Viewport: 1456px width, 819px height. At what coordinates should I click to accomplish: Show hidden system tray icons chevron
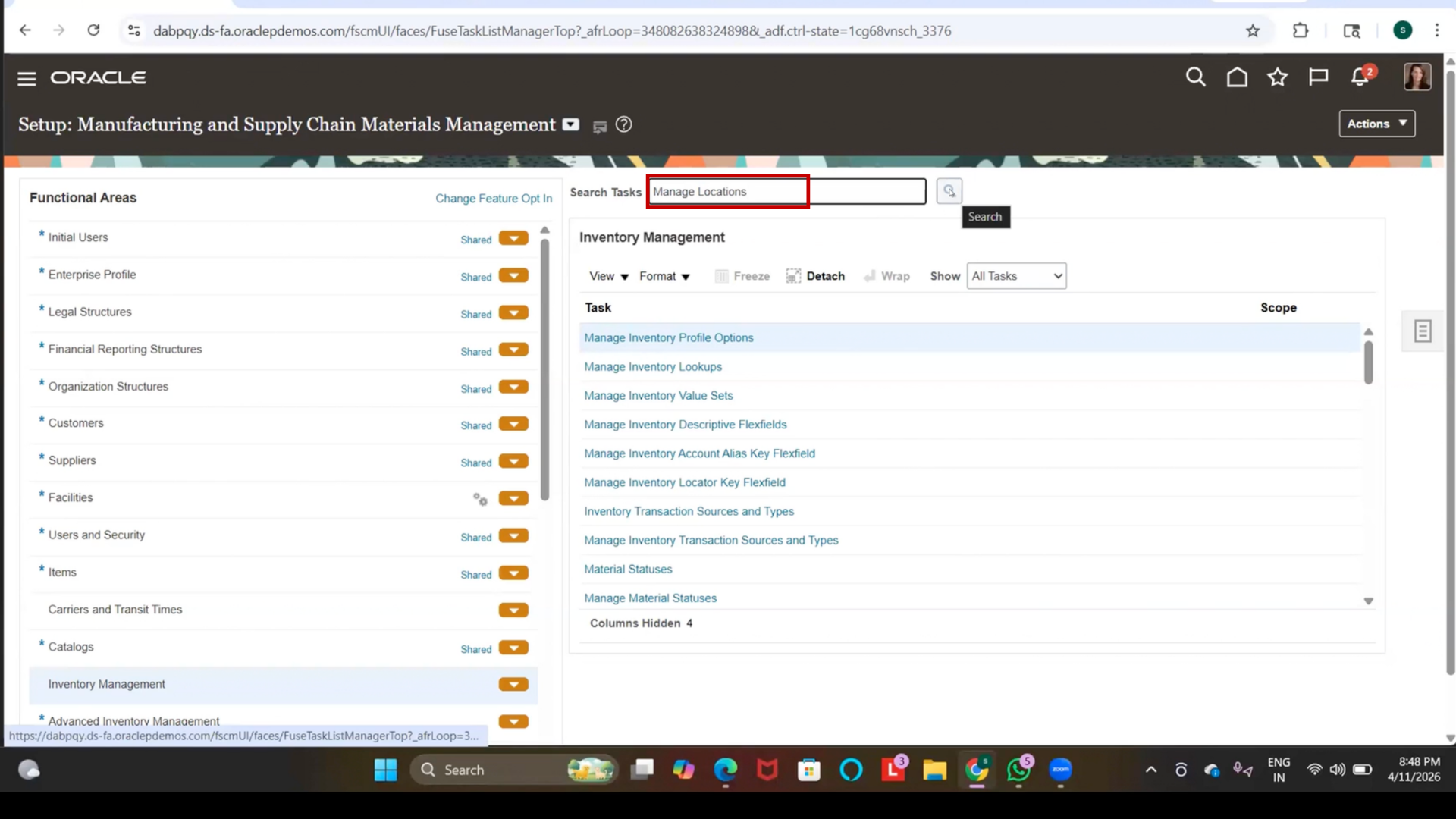(1150, 770)
